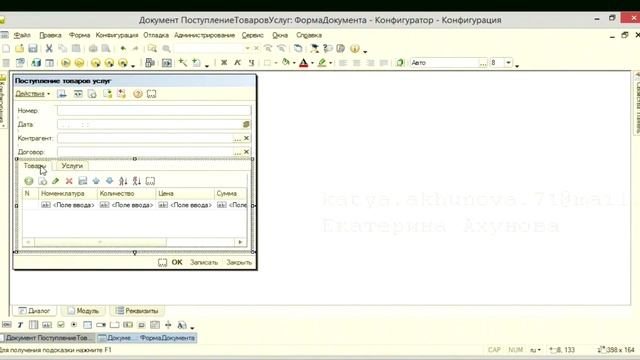Select the Input field ab control tool

coord(47,325)
